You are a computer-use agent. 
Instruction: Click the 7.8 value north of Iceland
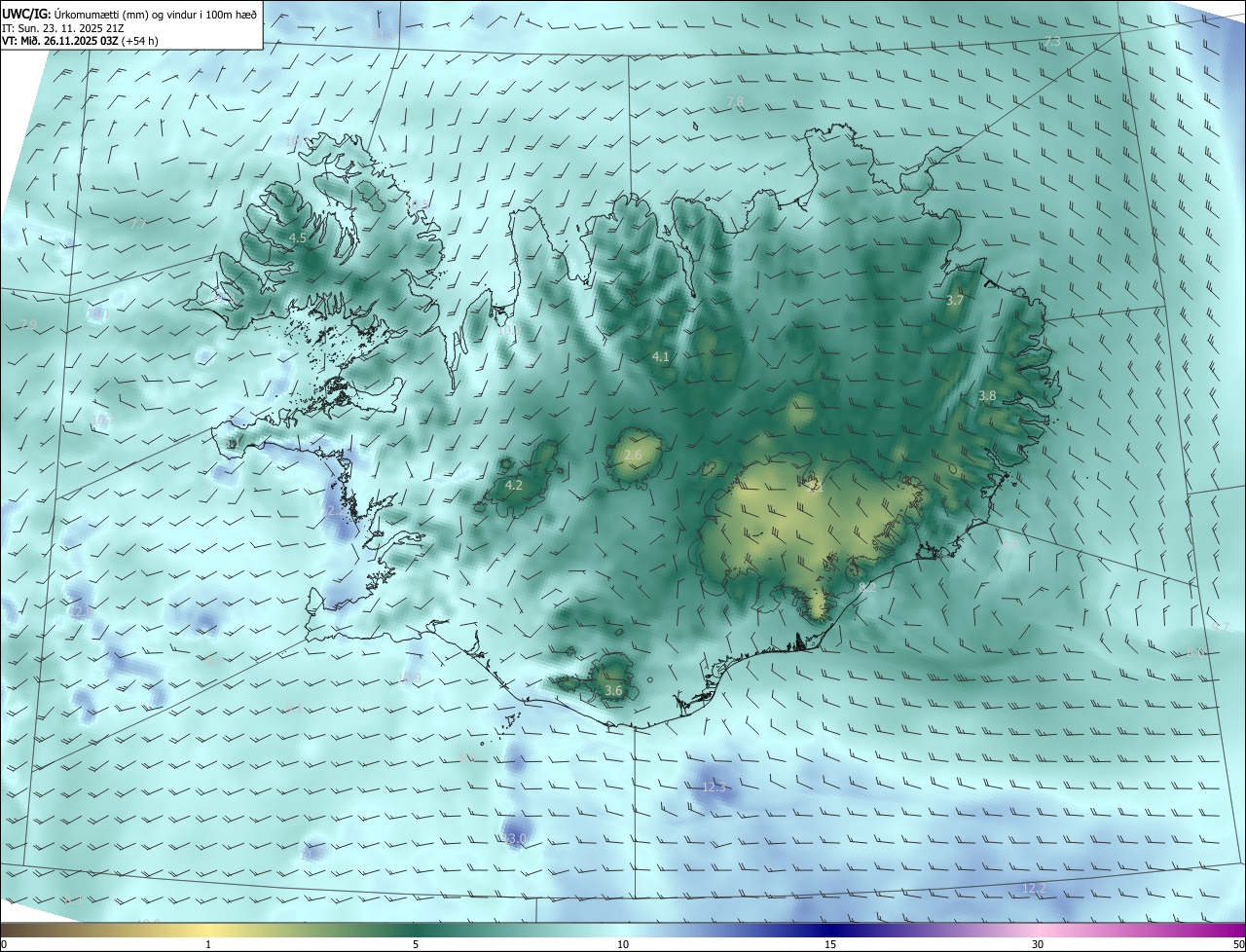pyautogui.click(x=735, y=102)
